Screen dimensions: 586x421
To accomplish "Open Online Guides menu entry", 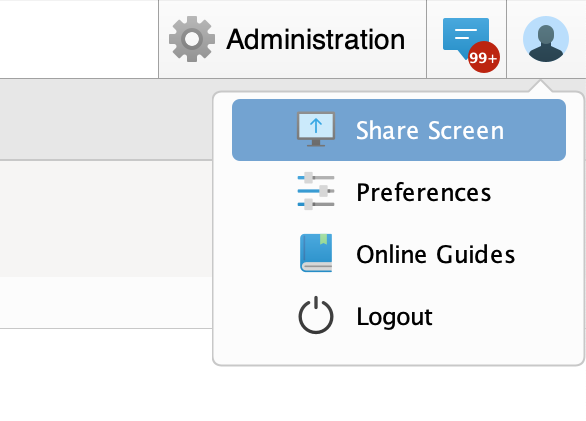I will coord(399,254).
